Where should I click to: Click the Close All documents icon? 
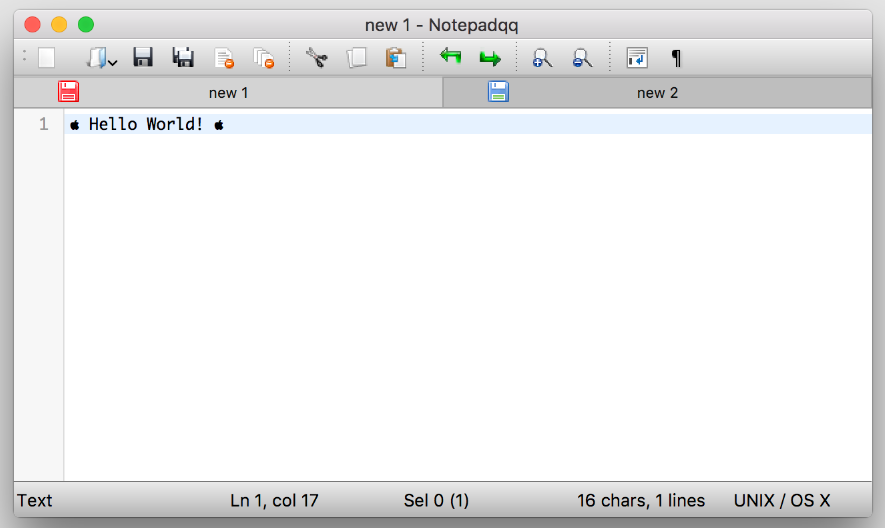tap(263, 58)
